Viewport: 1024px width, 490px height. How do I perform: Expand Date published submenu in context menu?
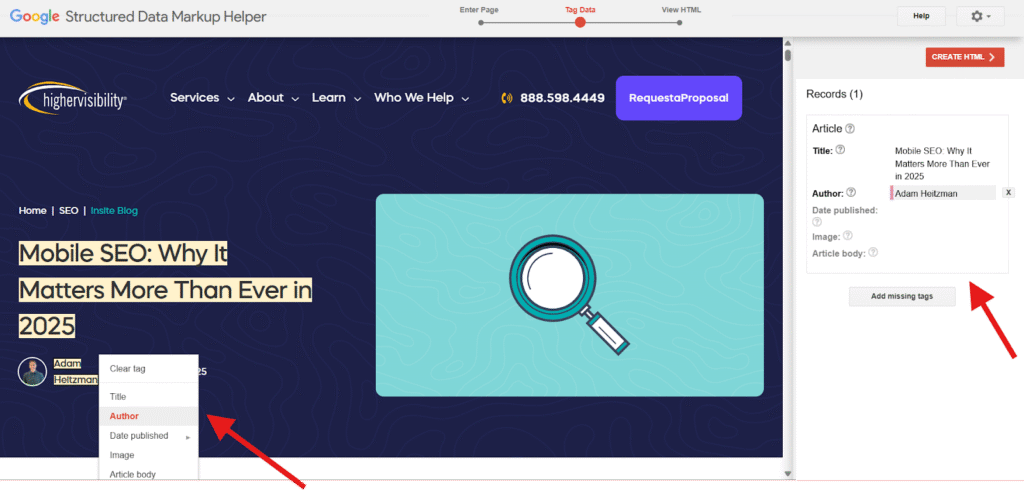148,436
